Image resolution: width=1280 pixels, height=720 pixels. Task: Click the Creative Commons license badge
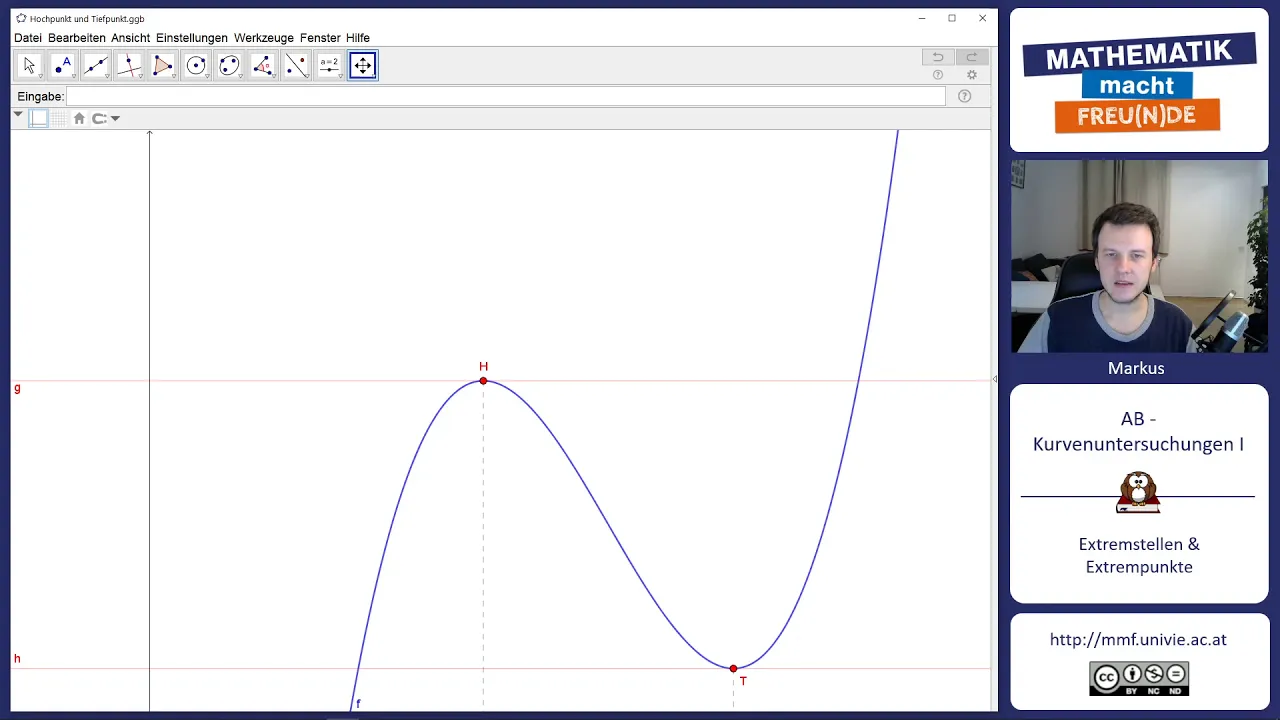coord(1139,678)
